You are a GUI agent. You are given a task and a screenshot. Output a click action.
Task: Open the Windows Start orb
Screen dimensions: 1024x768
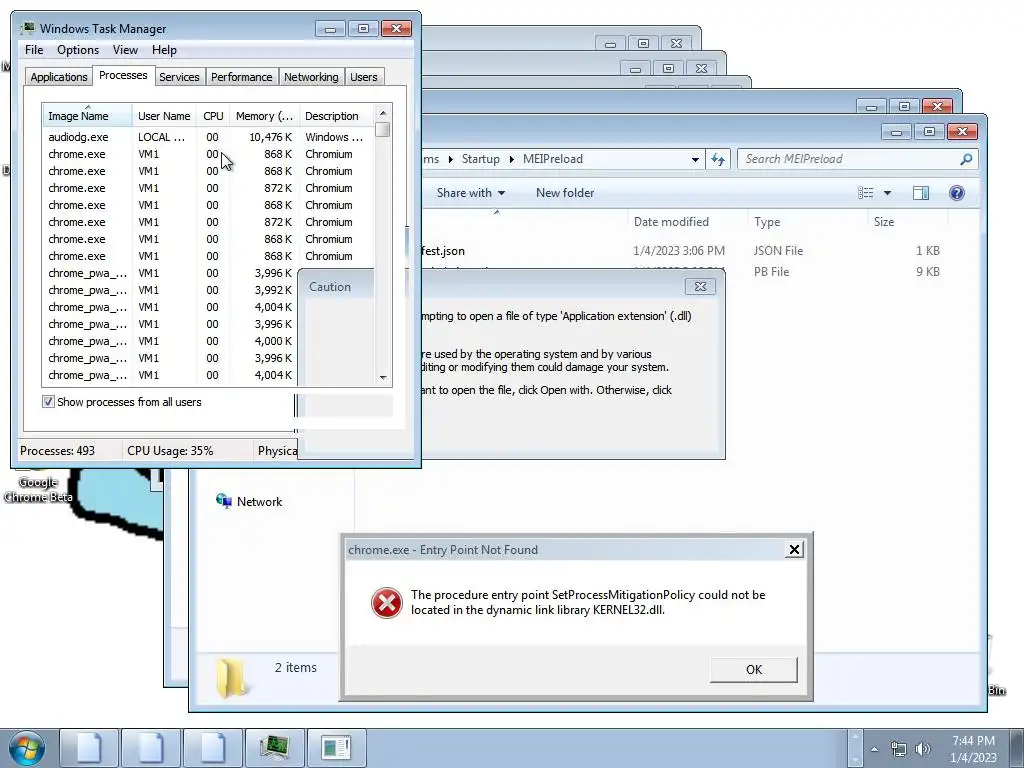(x=27, y=748)
